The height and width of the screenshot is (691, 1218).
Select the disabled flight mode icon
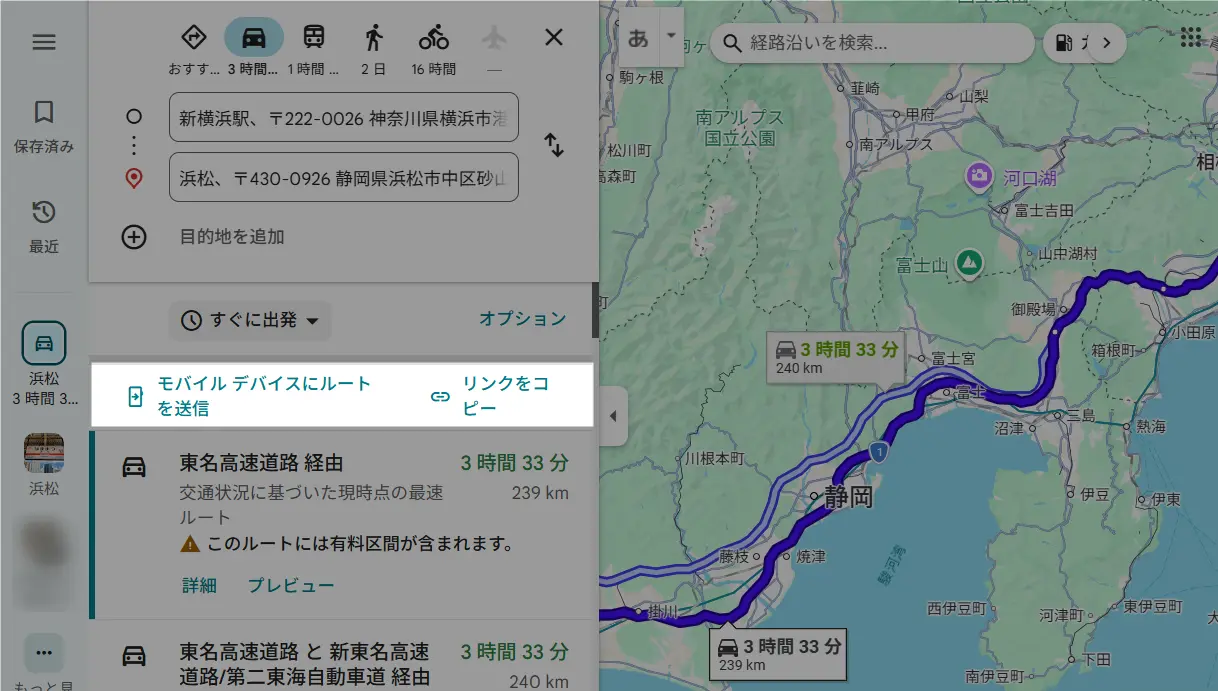click(494, 38)
